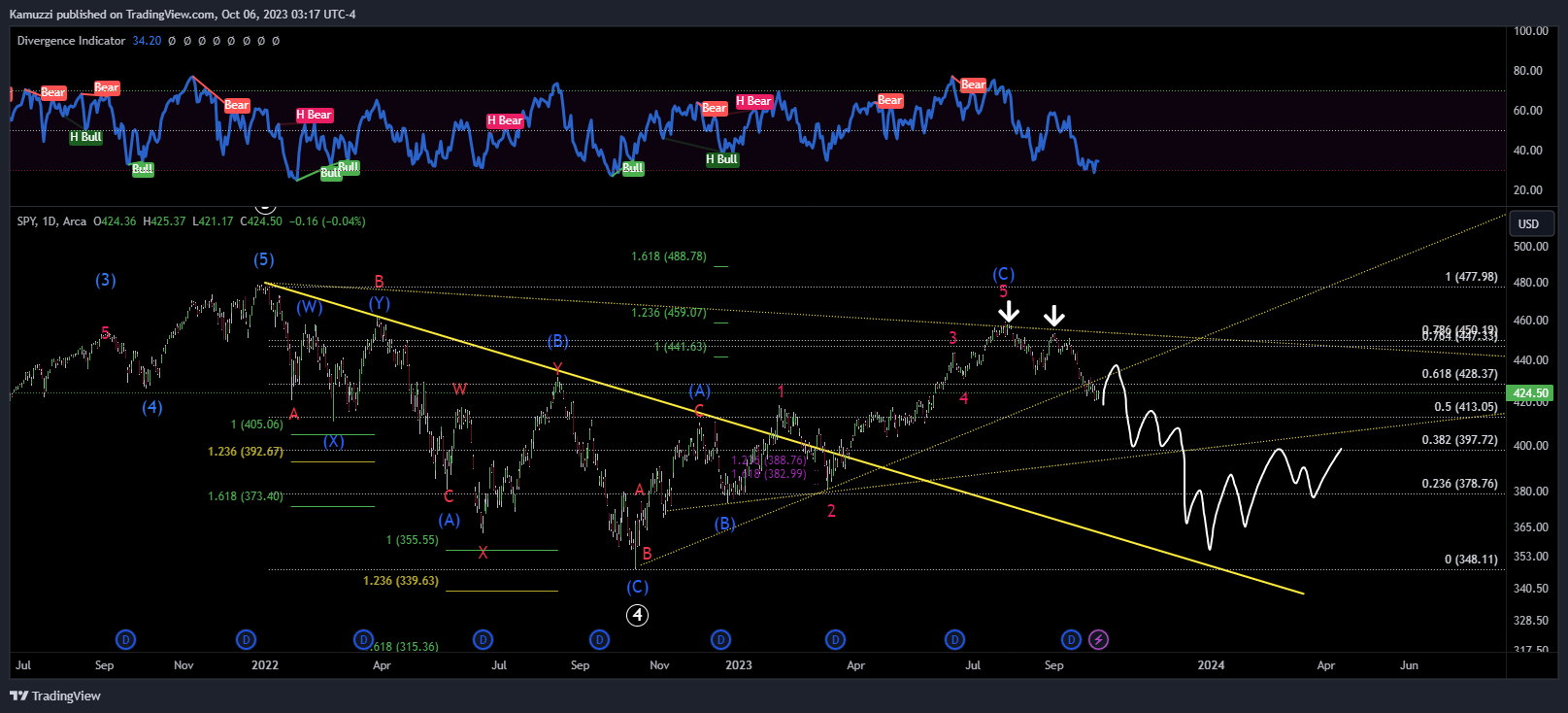Click the 1 (405.06) fib label
Screen dimensions: 1568x713
click(257, 424)
